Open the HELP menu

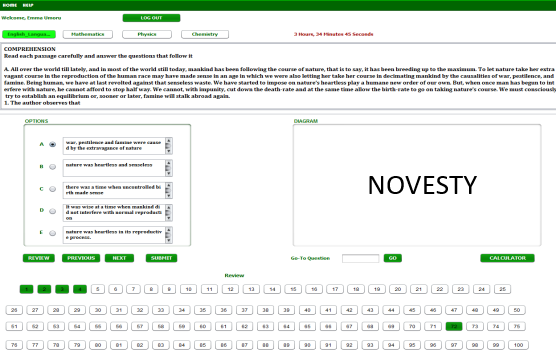pos(28,5)
